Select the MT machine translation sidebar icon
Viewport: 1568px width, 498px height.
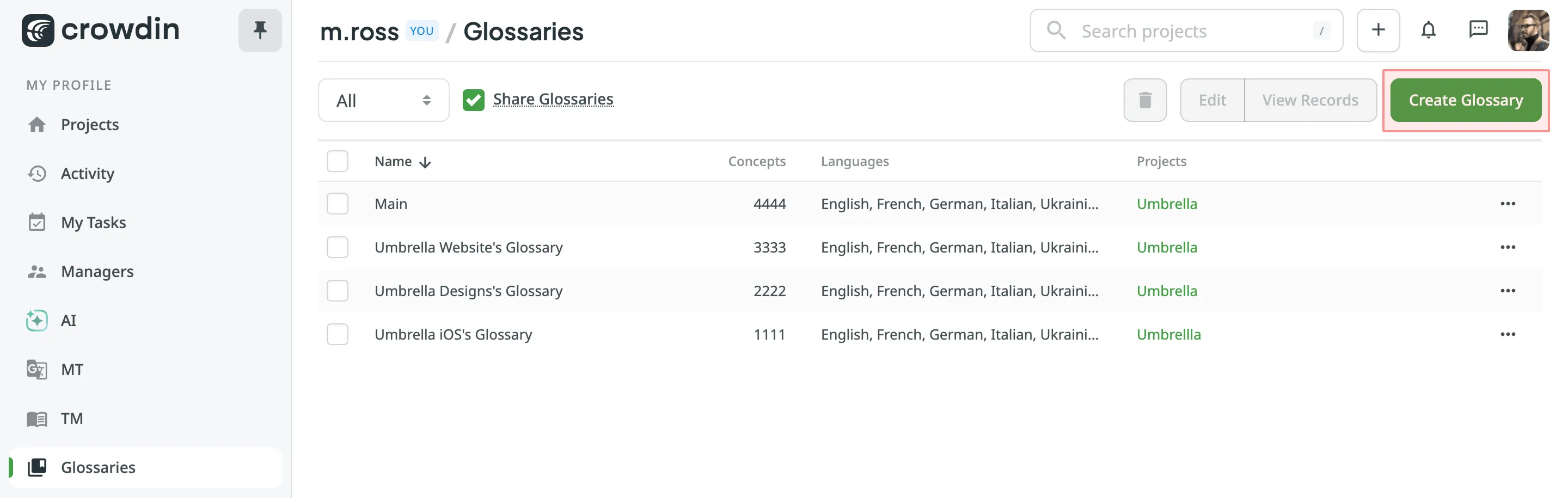pos(37,370)
